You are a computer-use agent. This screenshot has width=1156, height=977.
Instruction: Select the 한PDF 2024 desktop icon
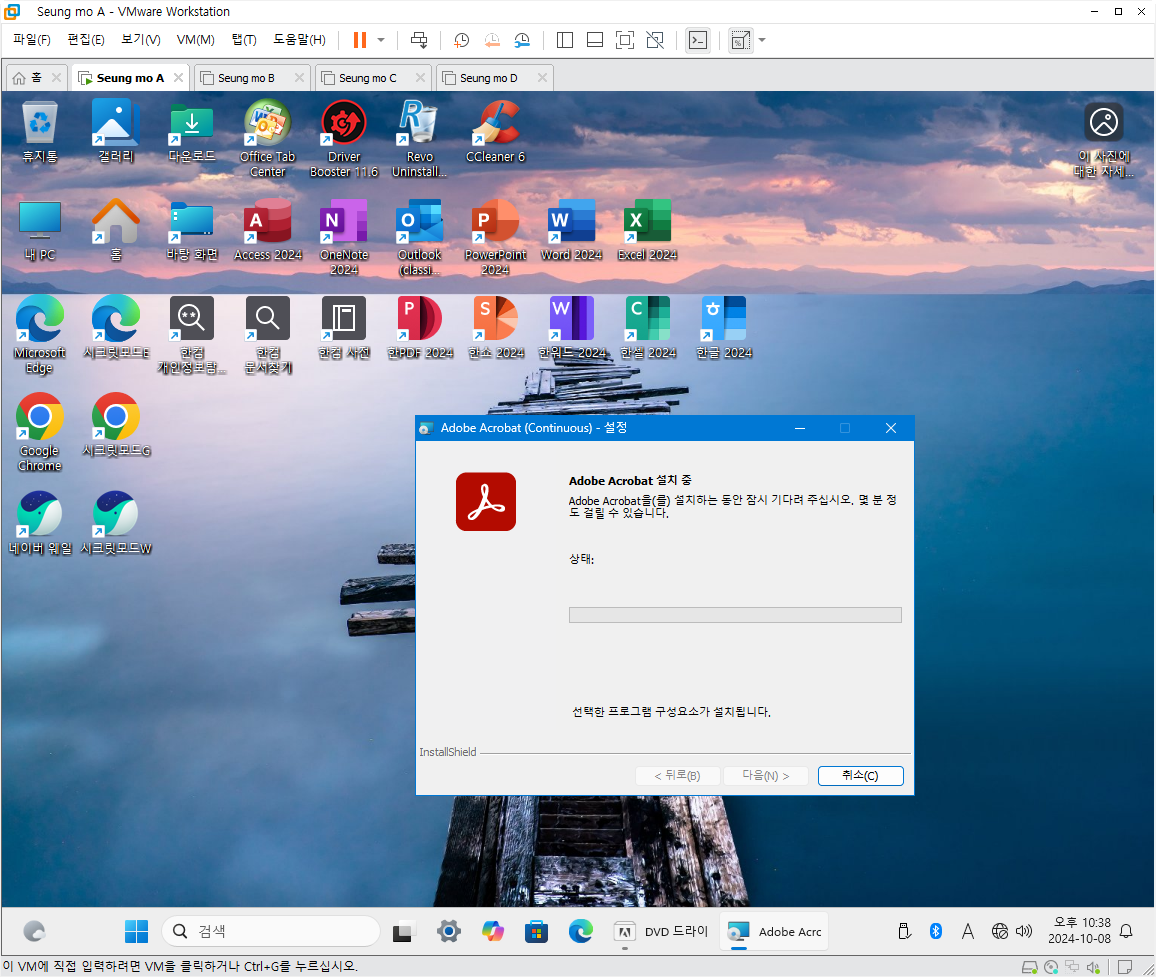(420, 328)
